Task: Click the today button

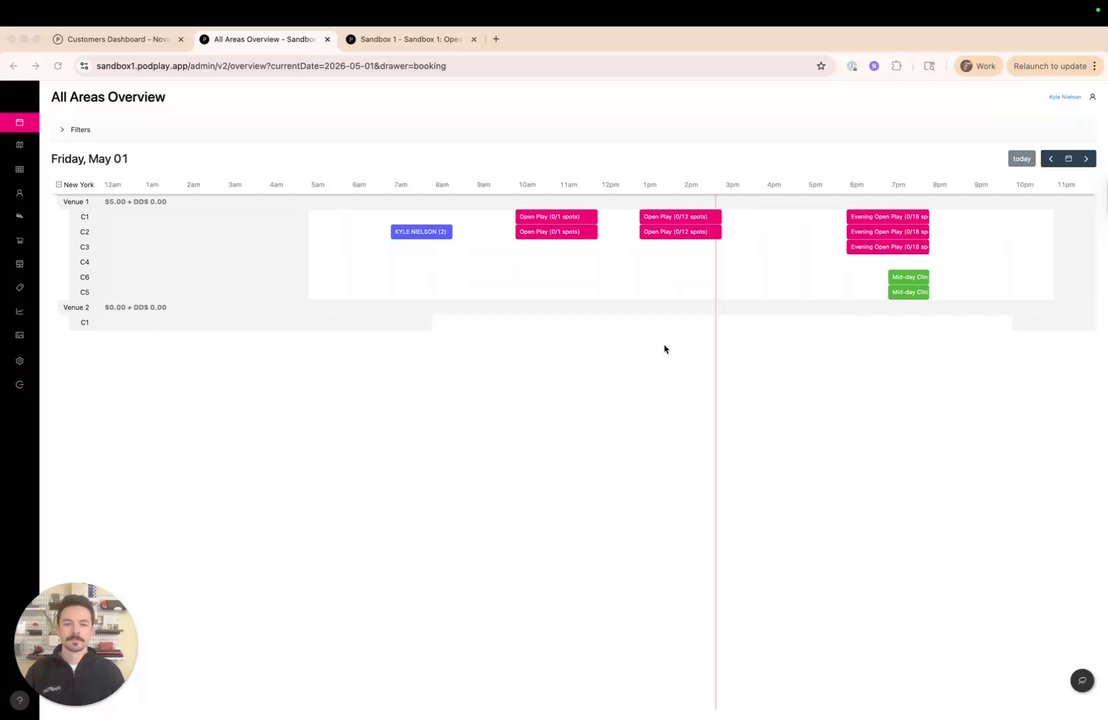Action: [x=1022, y=159]
